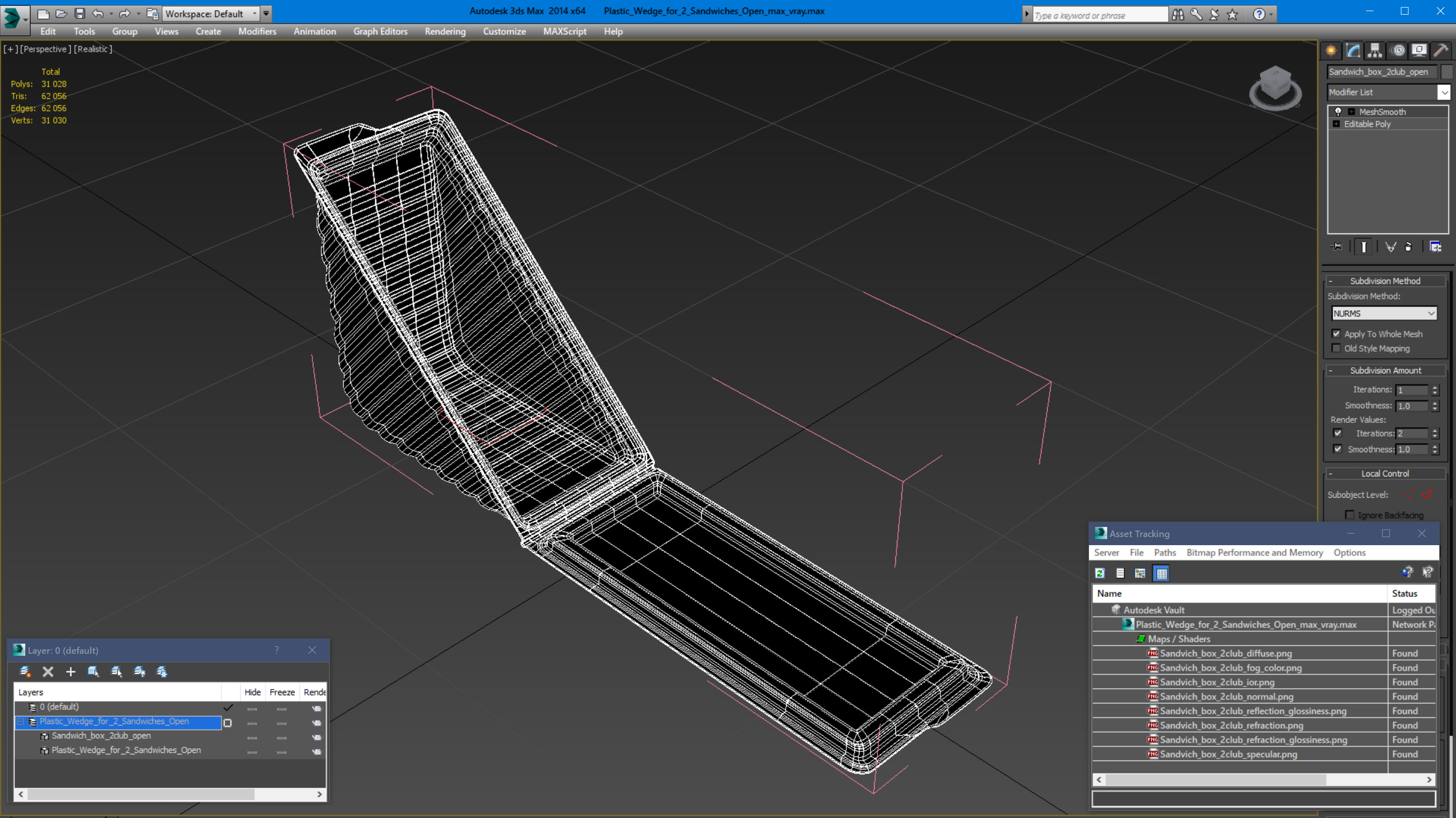
Task: Click object color swatch beside object name
Action: click(x=1446, y=72)
